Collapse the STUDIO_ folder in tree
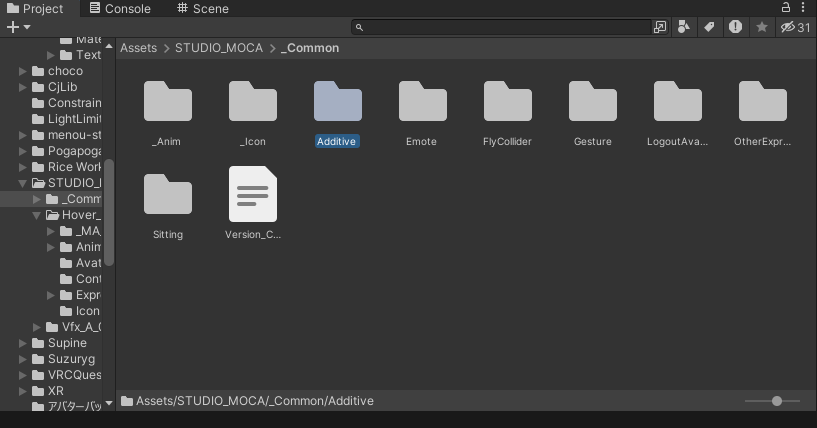Viewport: 817px width, 428px height. 24,183
